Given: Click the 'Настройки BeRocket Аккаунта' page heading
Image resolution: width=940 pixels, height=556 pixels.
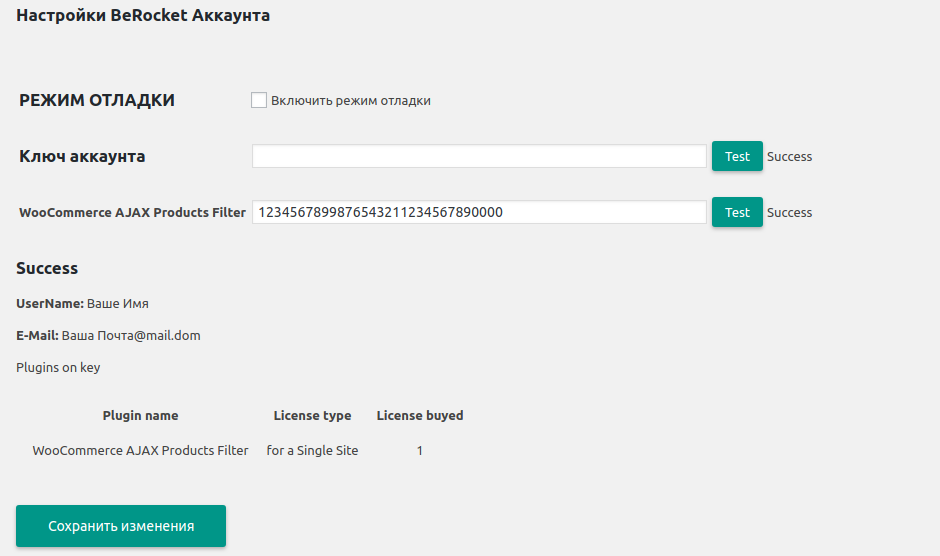Looking at the screenshot, I should pos(143,16).
